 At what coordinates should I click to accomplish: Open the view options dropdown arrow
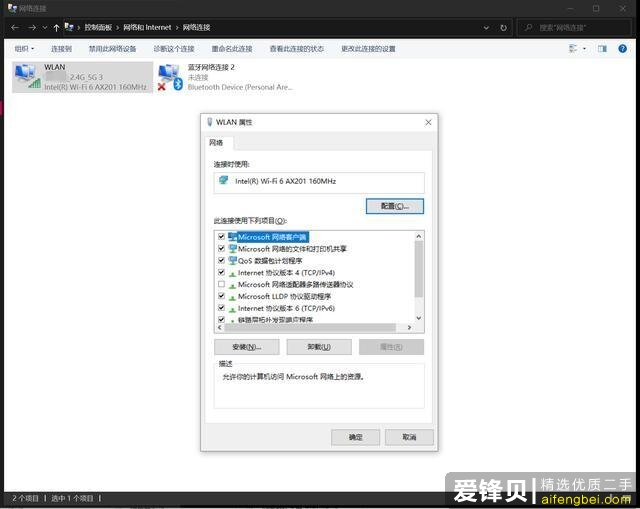(x=584, y=49)
